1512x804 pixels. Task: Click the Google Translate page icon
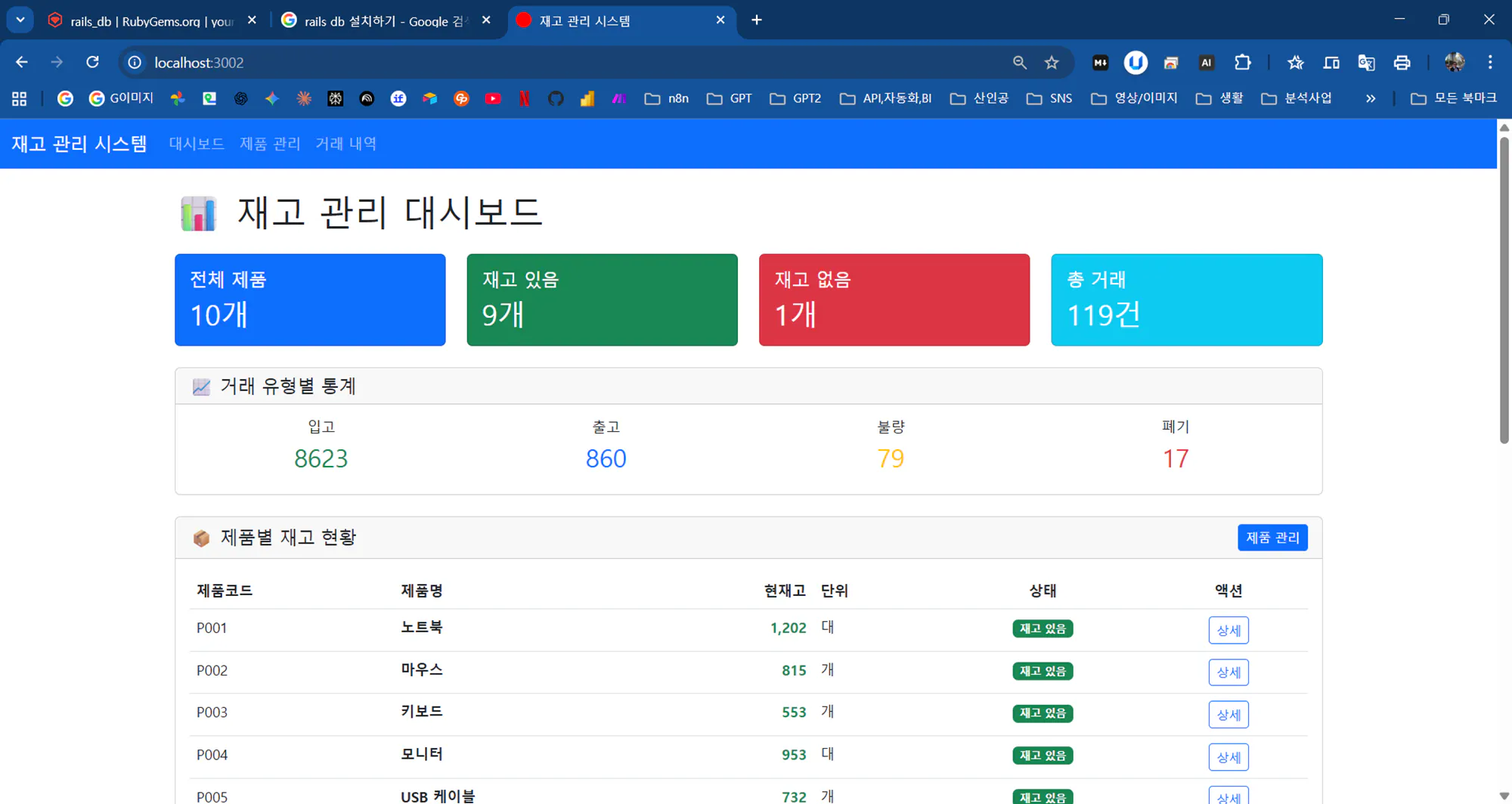(1366, 62)
